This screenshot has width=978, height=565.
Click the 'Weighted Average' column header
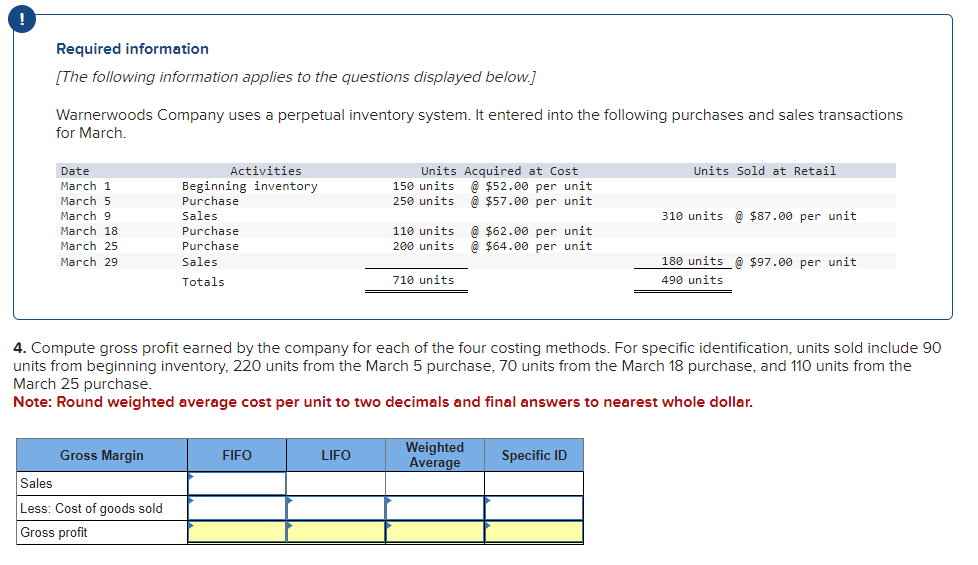click(435, 455)
